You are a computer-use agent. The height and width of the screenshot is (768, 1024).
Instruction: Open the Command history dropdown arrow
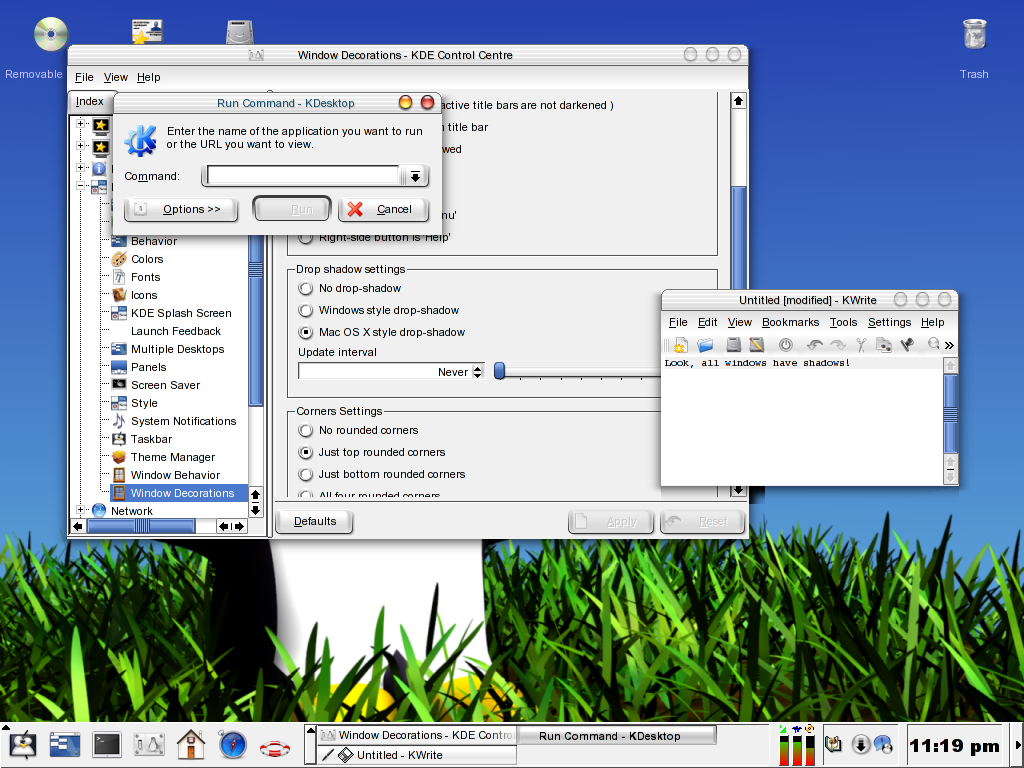415,176
